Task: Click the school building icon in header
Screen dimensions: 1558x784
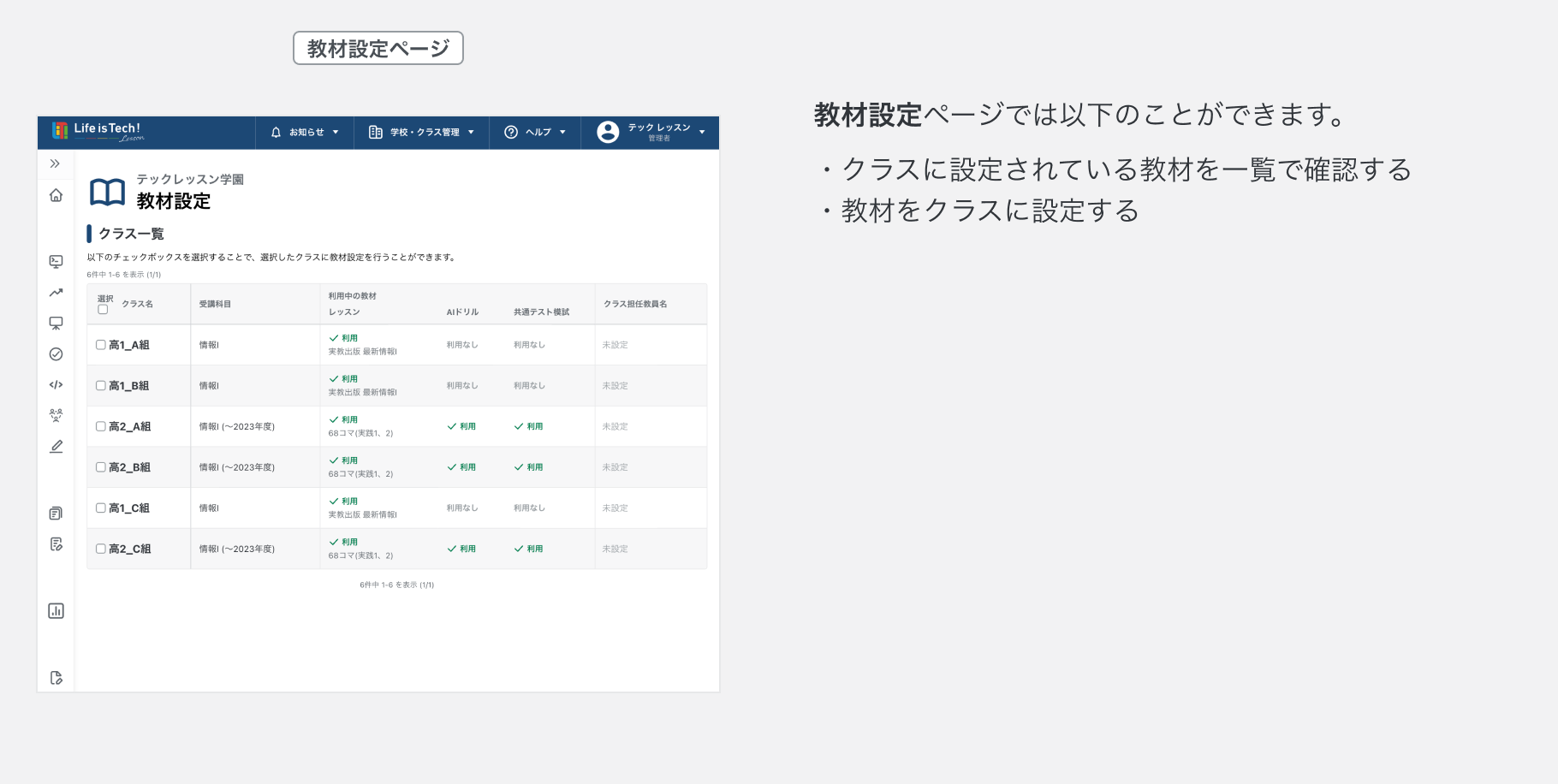Action: 375,133
